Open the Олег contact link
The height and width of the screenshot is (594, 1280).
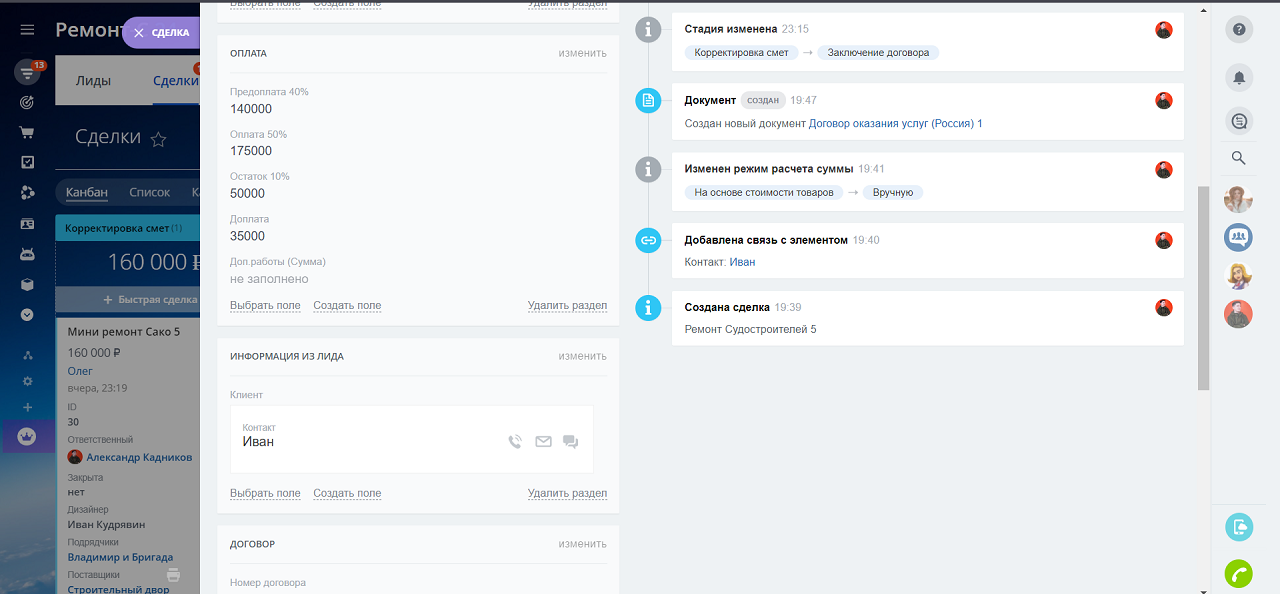pyautogui.click(x=80, y=371)
